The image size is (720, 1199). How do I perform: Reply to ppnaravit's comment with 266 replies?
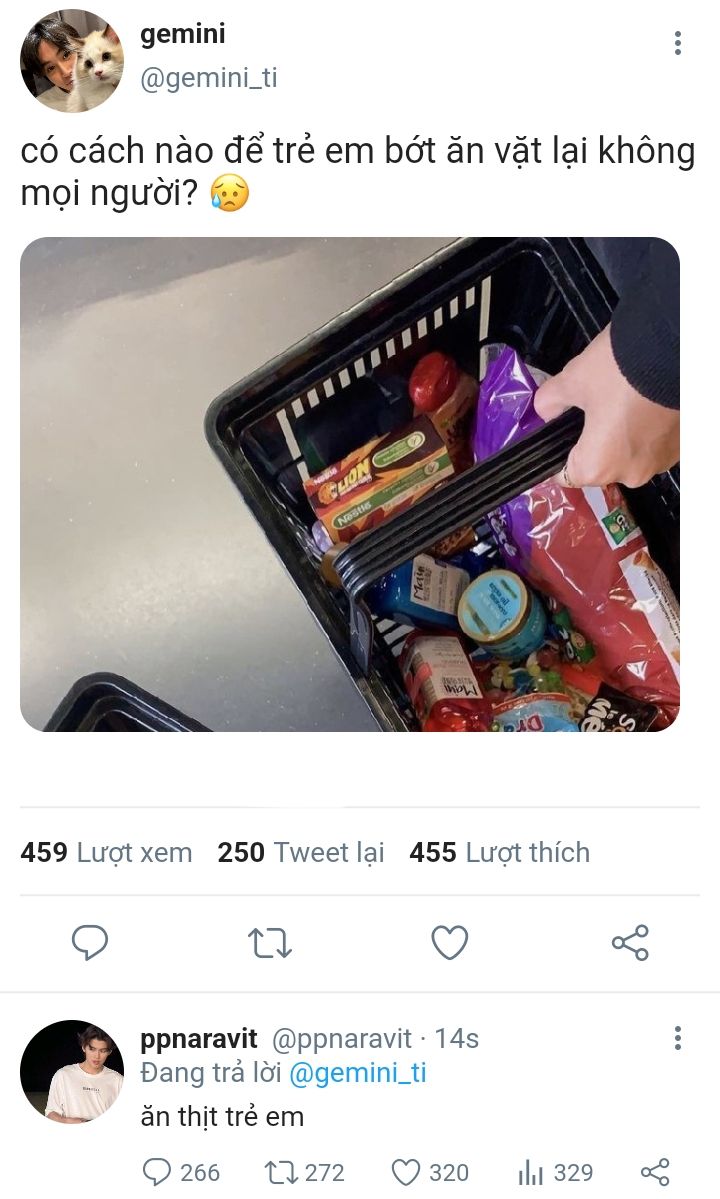pyautogui.click(x=181, y=1172)
